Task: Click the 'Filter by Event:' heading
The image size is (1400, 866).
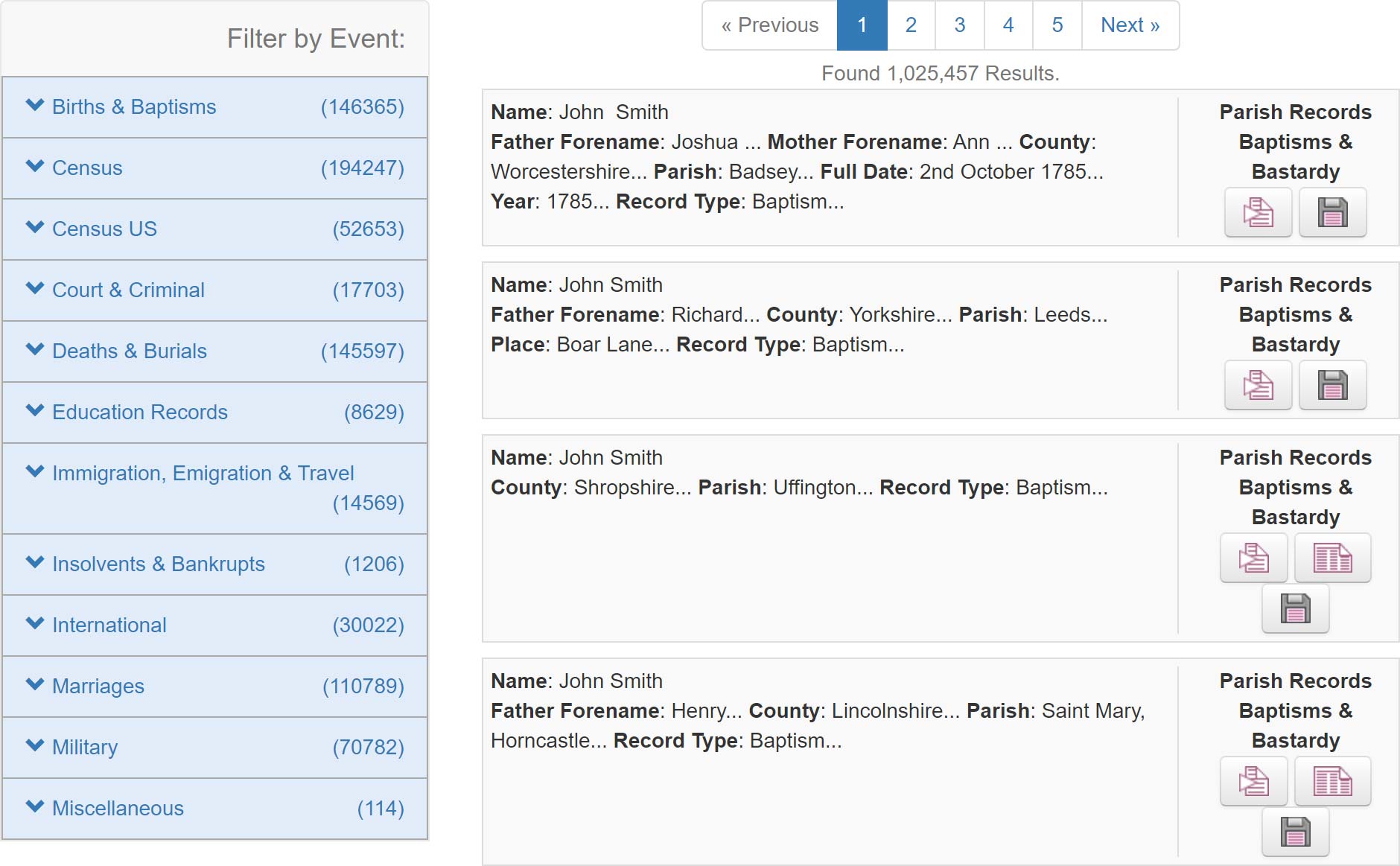Action: pyautogui.click(x=316, y=39)
